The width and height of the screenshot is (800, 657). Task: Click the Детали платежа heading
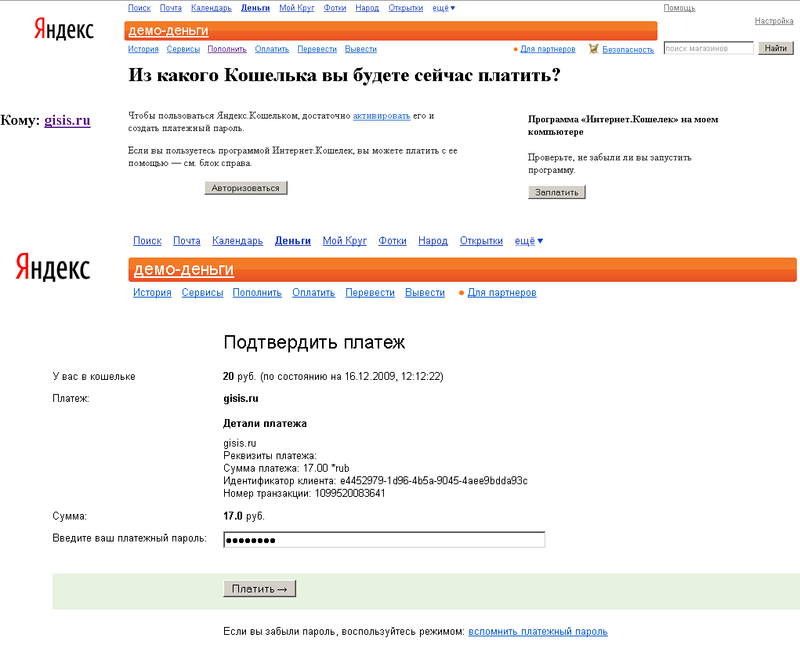coord(265,423)
